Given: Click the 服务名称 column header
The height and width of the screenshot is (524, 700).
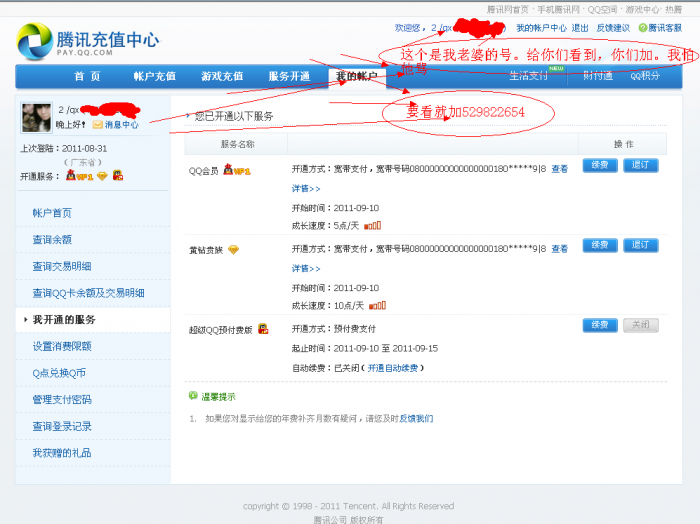Looking at the screenshot, I should click(237, 144).
